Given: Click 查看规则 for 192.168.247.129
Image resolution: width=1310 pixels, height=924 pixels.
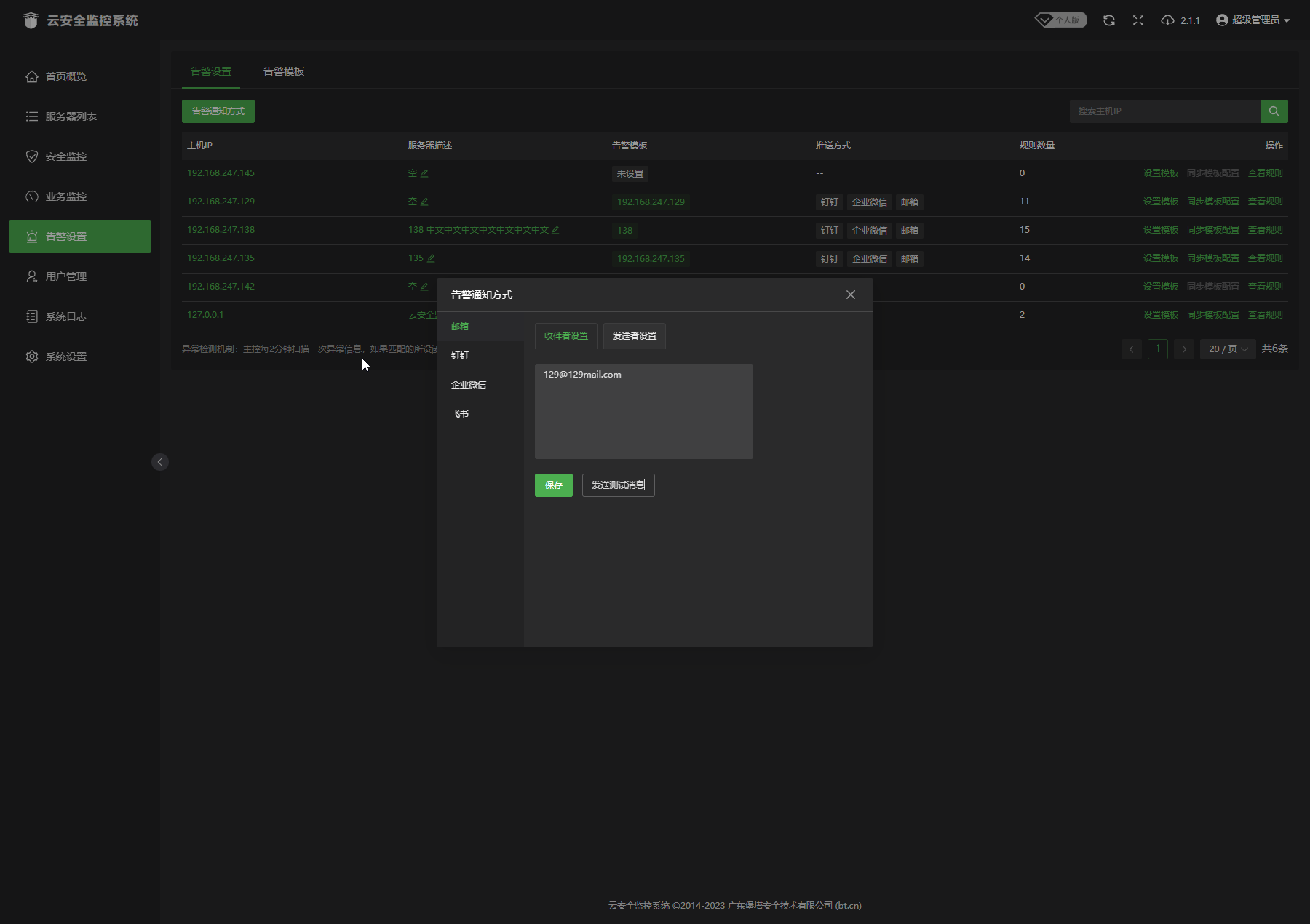Looking at the screenshot, I should coord(1265,202).
